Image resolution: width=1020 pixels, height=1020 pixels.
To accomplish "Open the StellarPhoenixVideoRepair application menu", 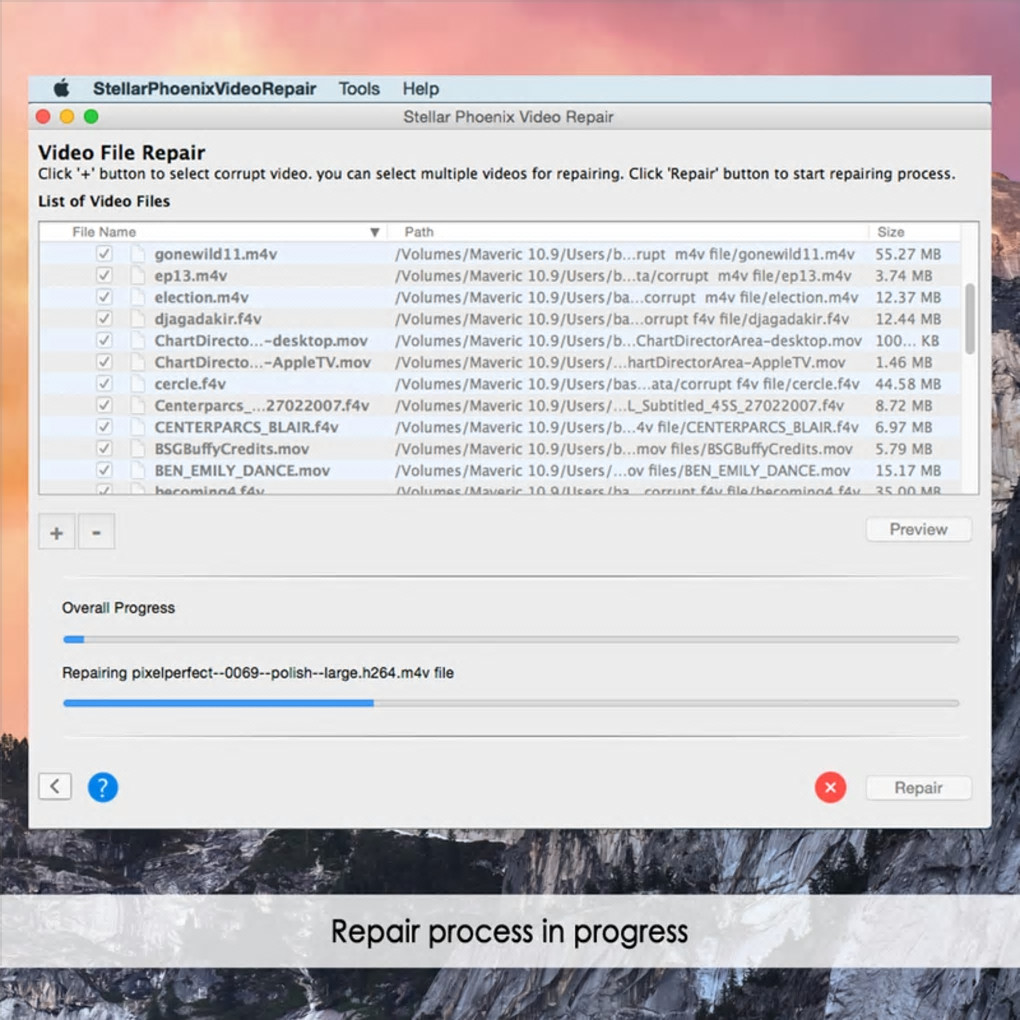I will (x=204, y=88).
